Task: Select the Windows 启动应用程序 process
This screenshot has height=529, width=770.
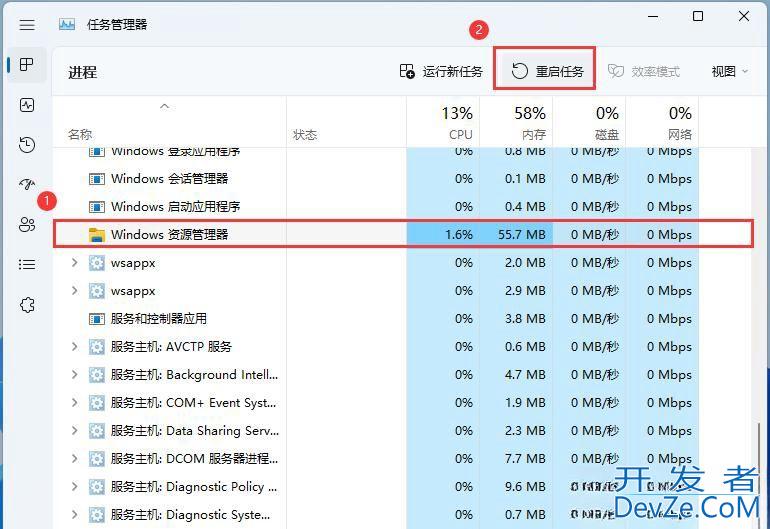Action: point(175,206)
